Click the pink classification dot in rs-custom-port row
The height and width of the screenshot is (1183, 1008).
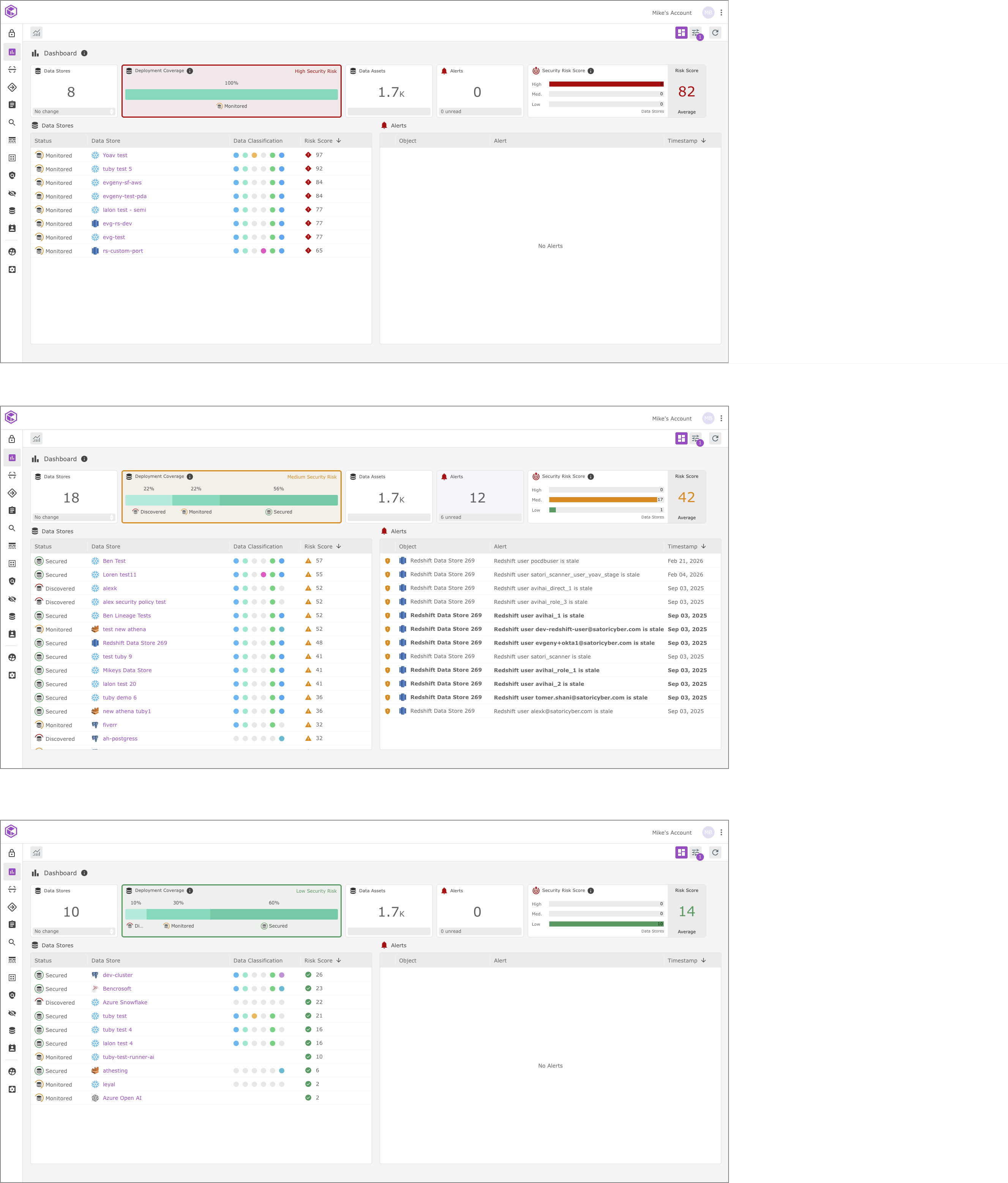point(263,250)
